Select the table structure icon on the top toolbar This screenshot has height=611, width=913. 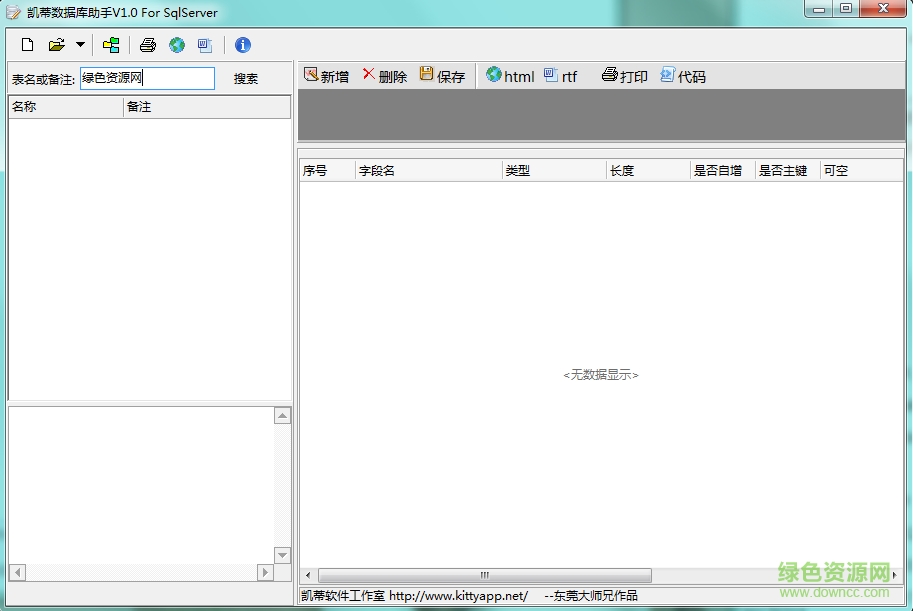[112, 44]
